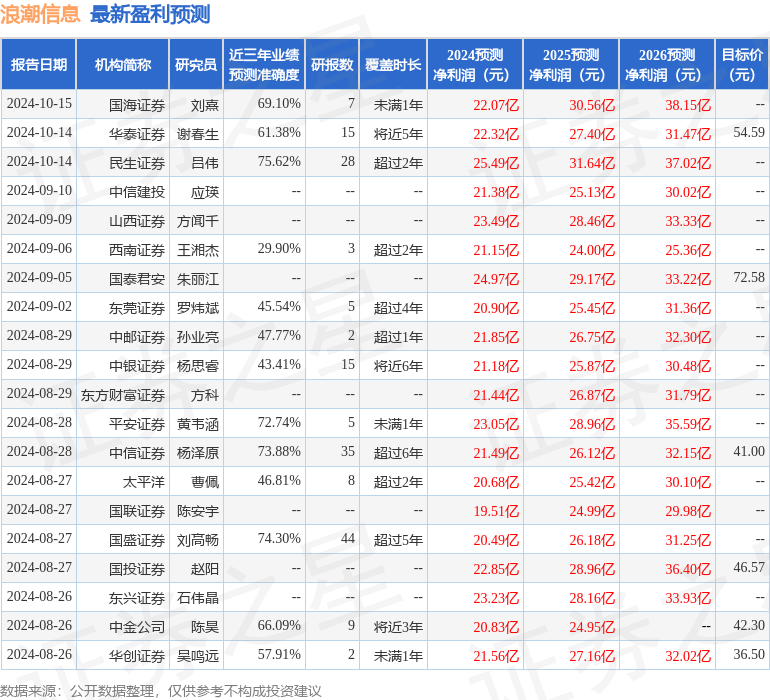Click analyst name 方闻千
Screen dimensions: 770x700
point(198,221)
